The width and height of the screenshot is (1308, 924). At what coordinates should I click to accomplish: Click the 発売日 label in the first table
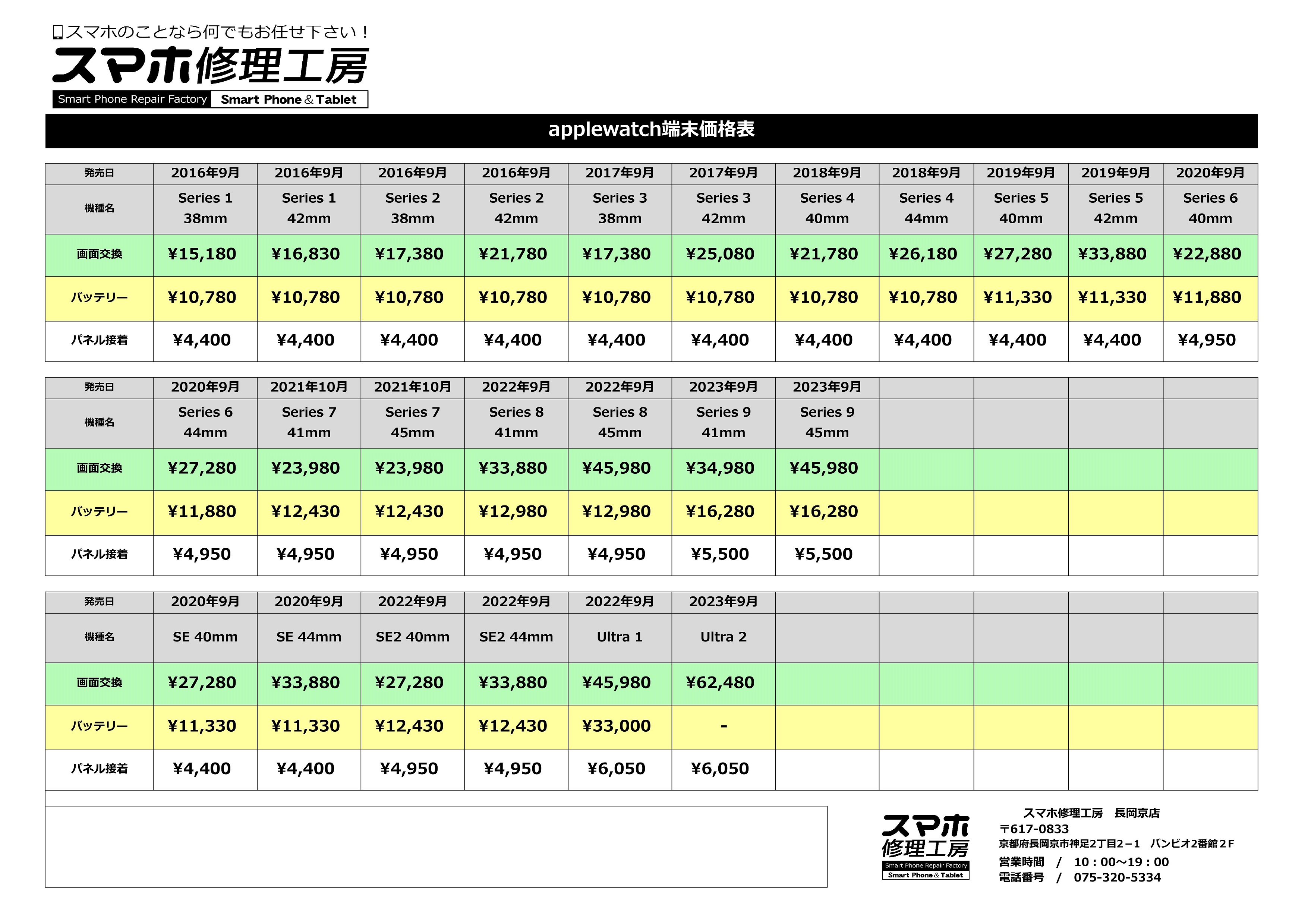(x=100, y=173)
